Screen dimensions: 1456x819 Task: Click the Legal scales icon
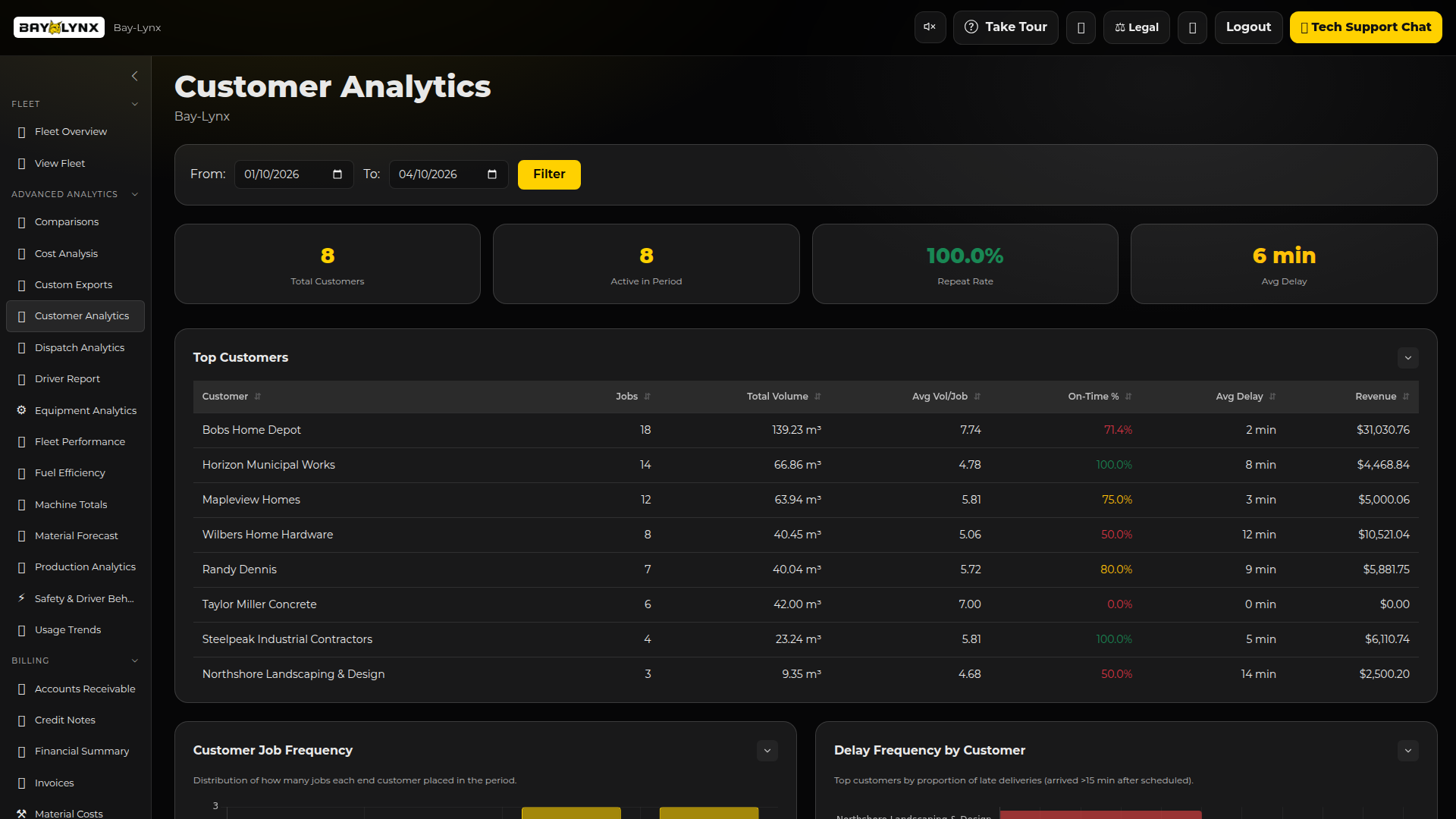coord(1121,27)
